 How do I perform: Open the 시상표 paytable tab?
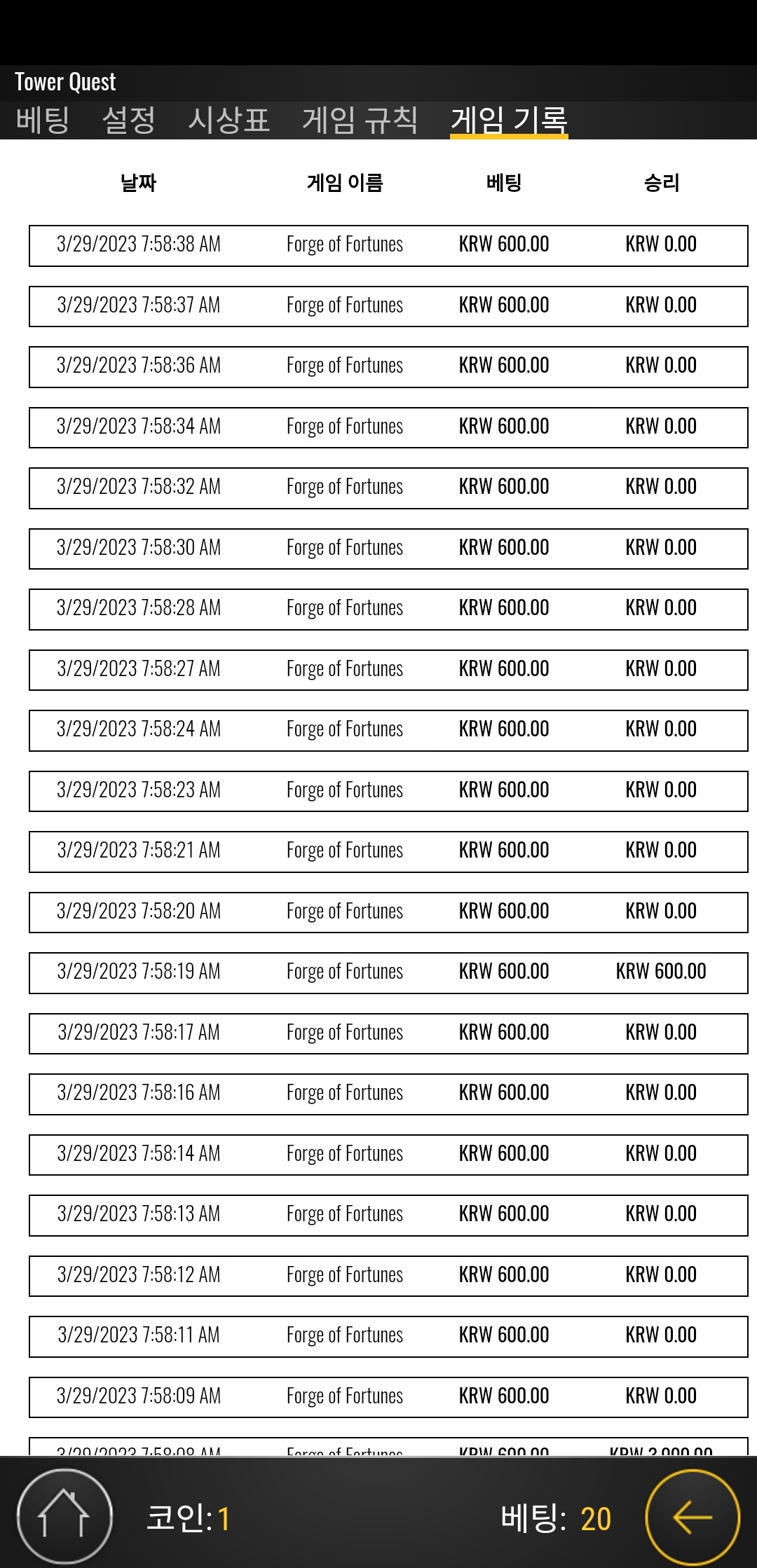click(229, 120)
